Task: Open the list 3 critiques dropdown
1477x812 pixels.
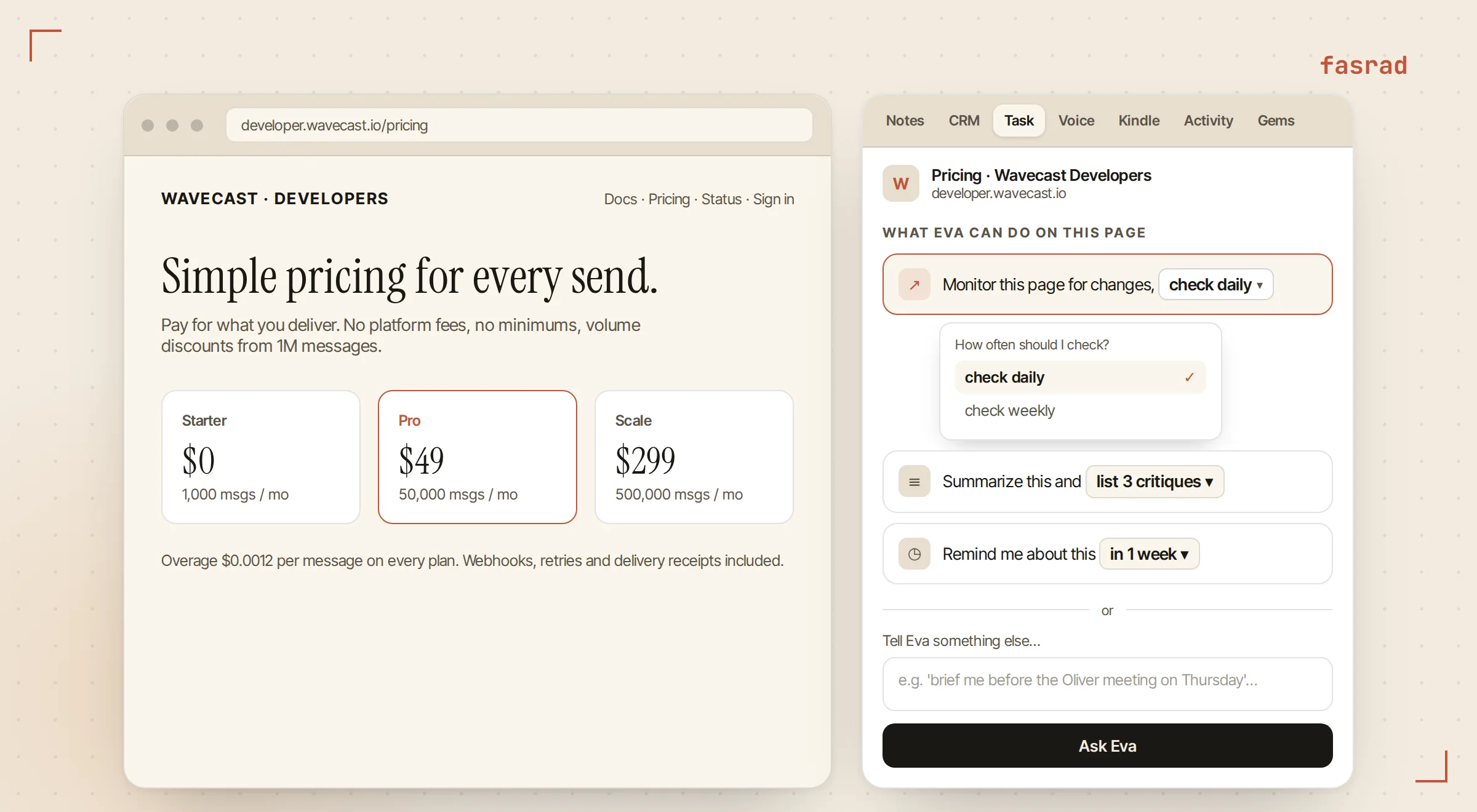Action: click(x=1155, y=482)
